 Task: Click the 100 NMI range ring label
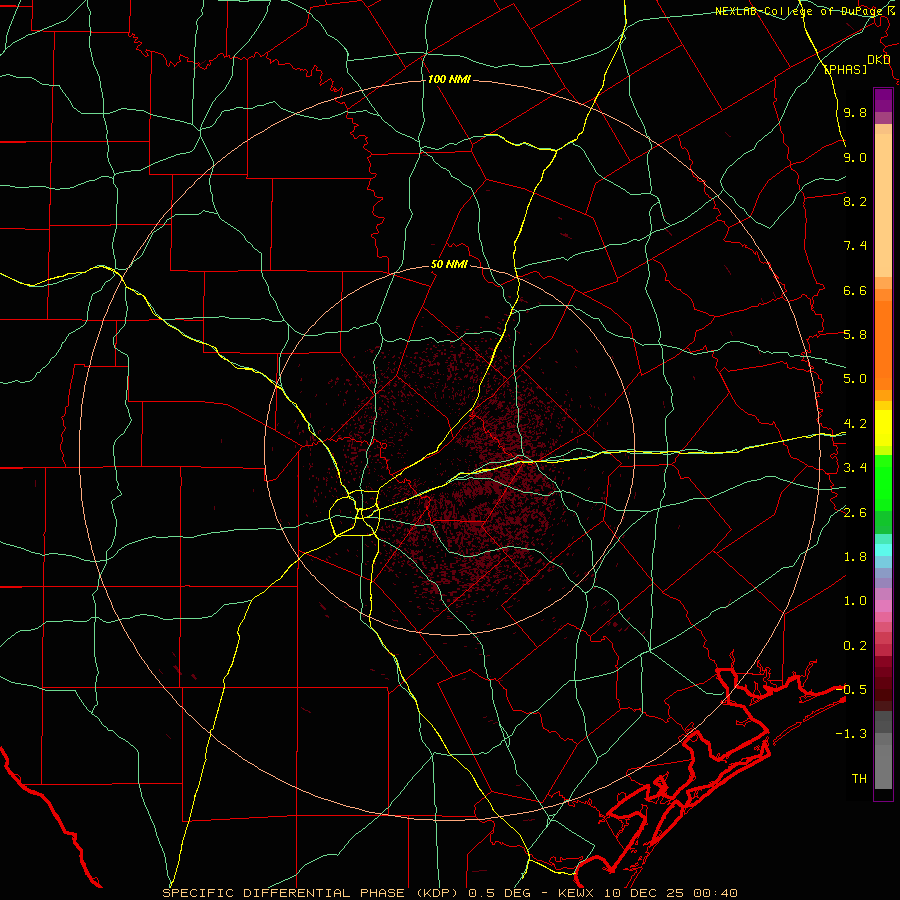pyautogui.click(x=449, y=79)
